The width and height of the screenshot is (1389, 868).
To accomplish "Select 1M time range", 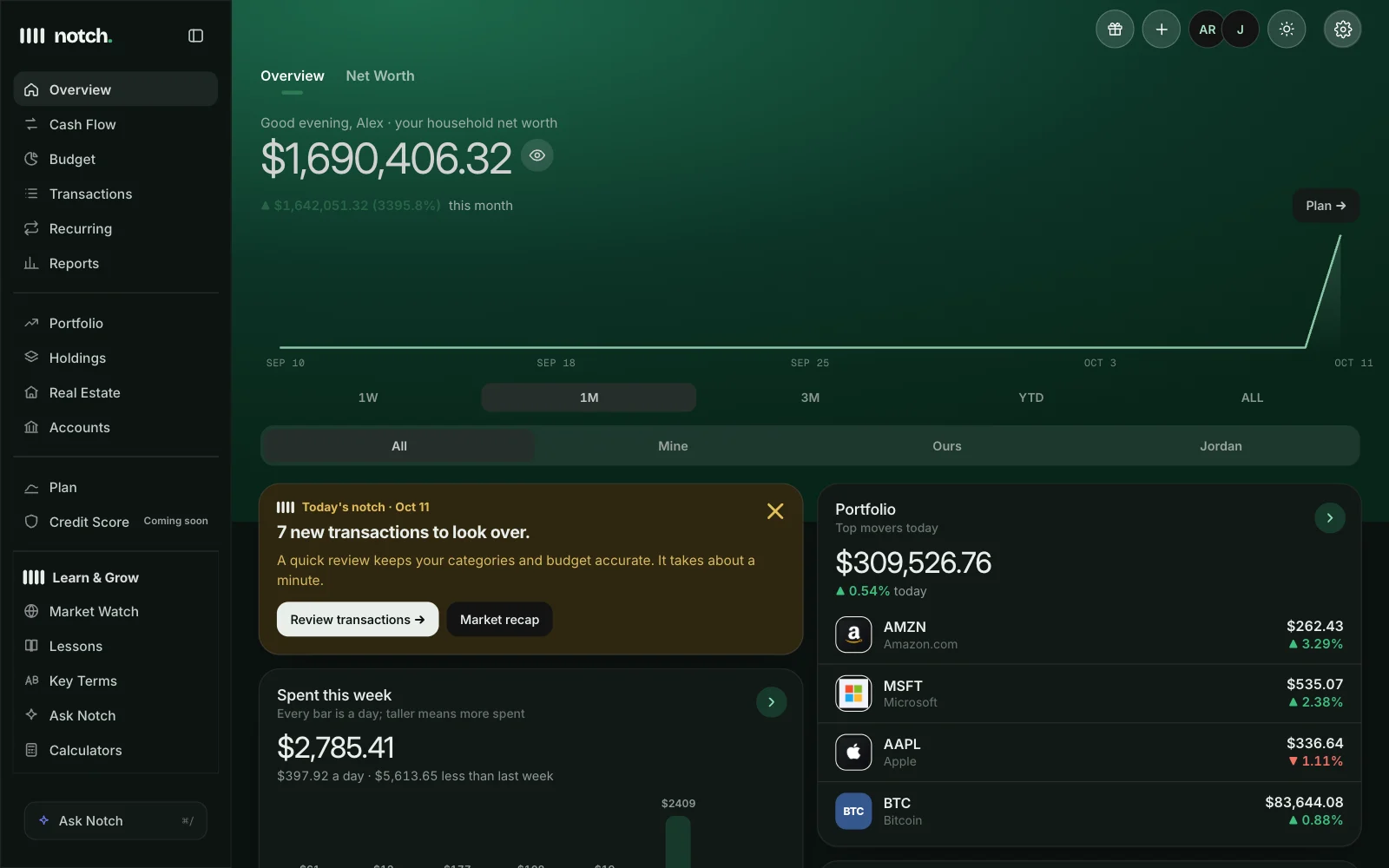I will tap(589, 398).
